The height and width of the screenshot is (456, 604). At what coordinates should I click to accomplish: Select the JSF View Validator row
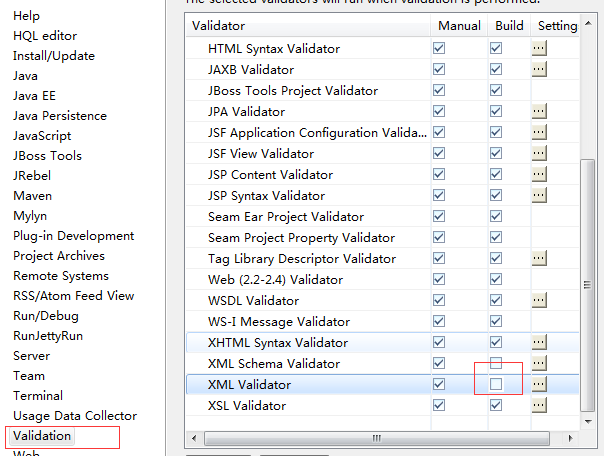click(x=261, y=154)
